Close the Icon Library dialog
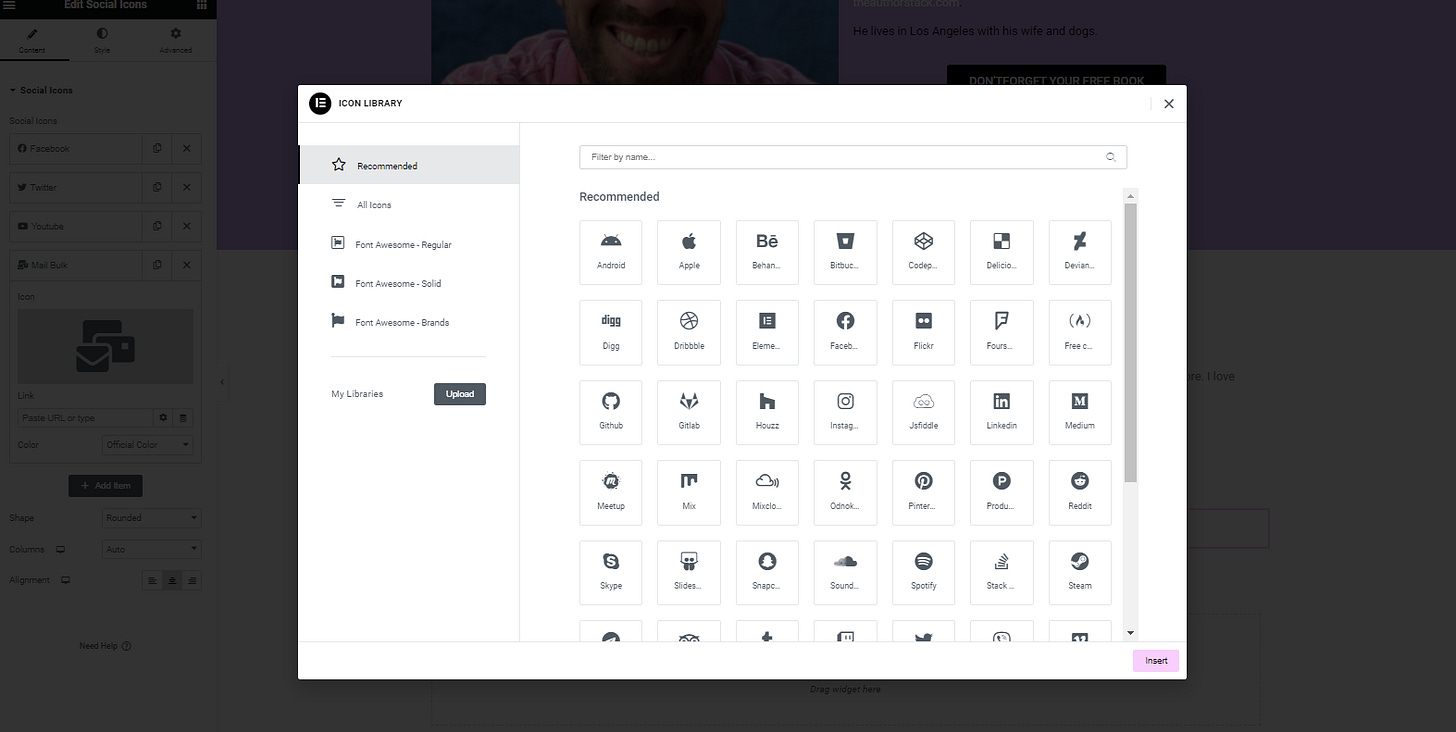Viewport: 1456px width, 732px height. pos(1168,104)
